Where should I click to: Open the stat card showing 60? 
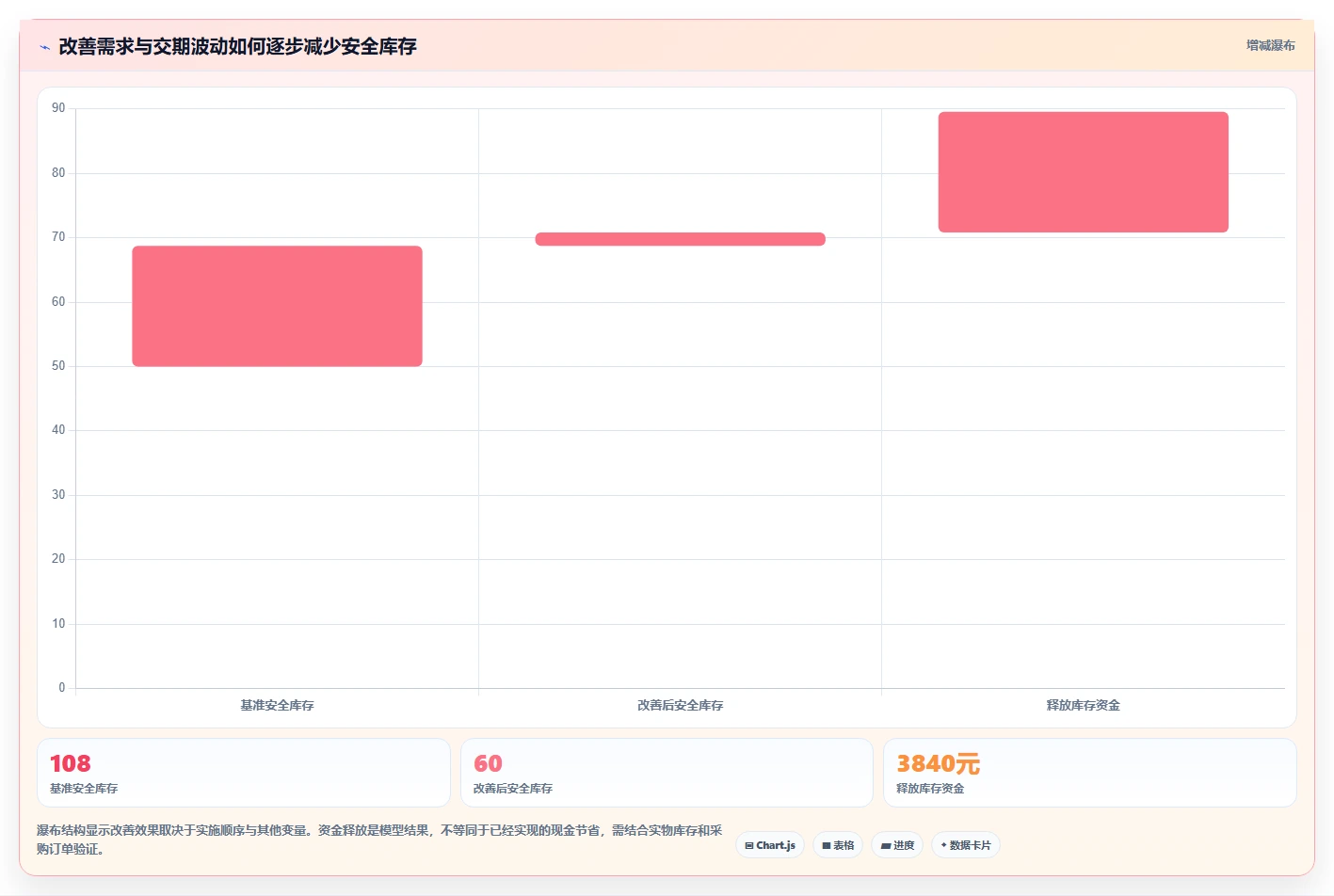coord(667,773)
